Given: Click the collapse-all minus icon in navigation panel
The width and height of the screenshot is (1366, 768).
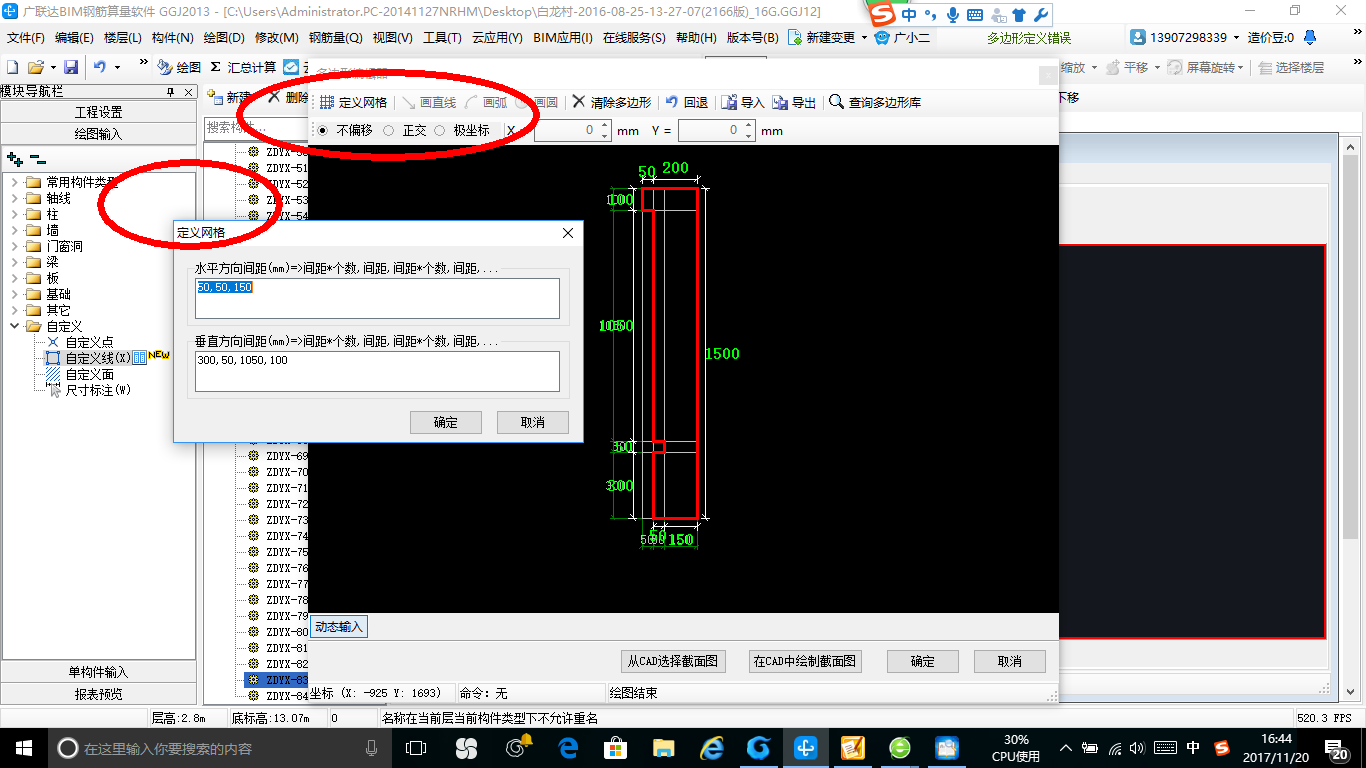Looking at the screenshot, I should (37, 158).
